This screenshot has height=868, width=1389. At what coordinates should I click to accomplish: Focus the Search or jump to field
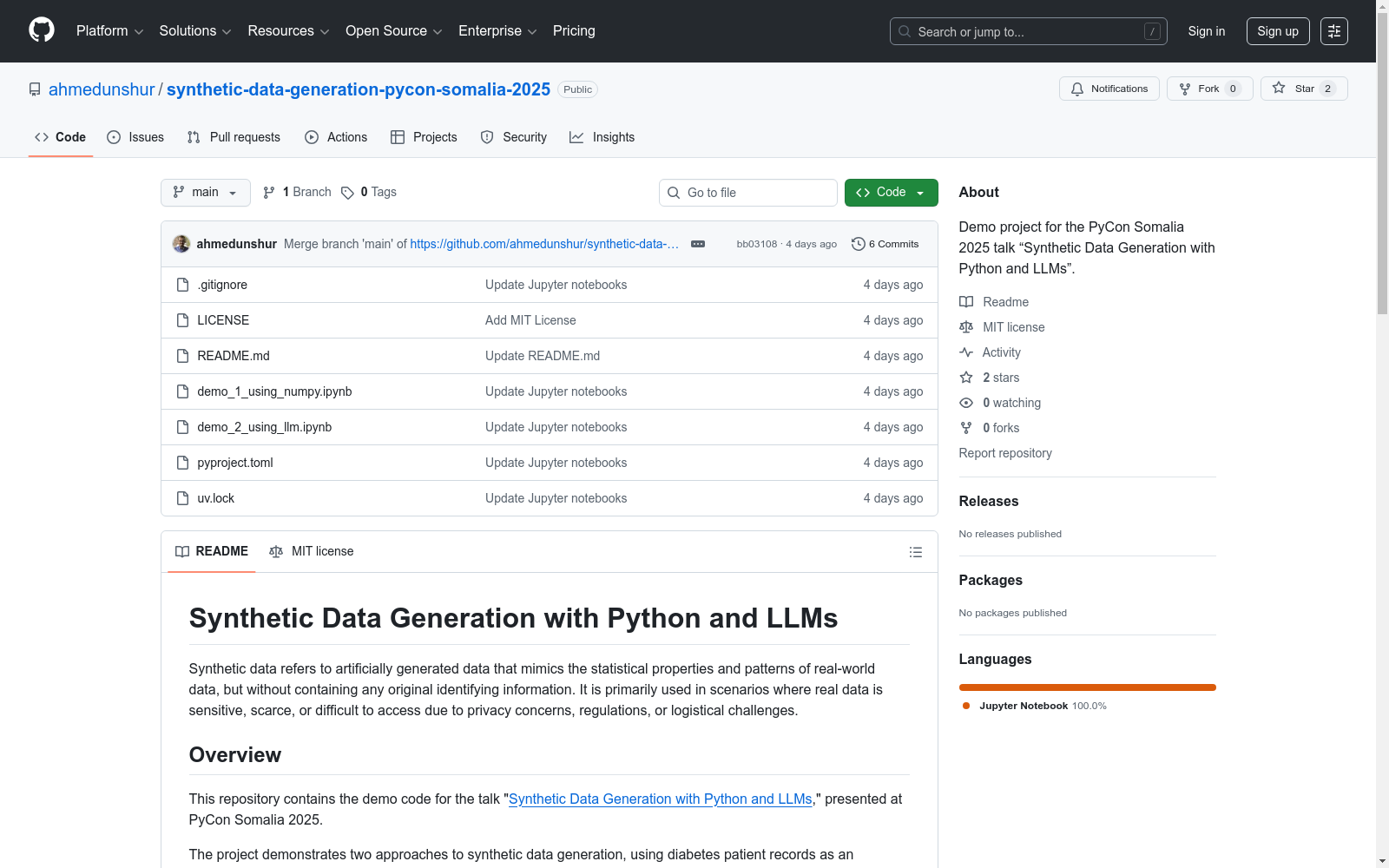pos(1029,31)
